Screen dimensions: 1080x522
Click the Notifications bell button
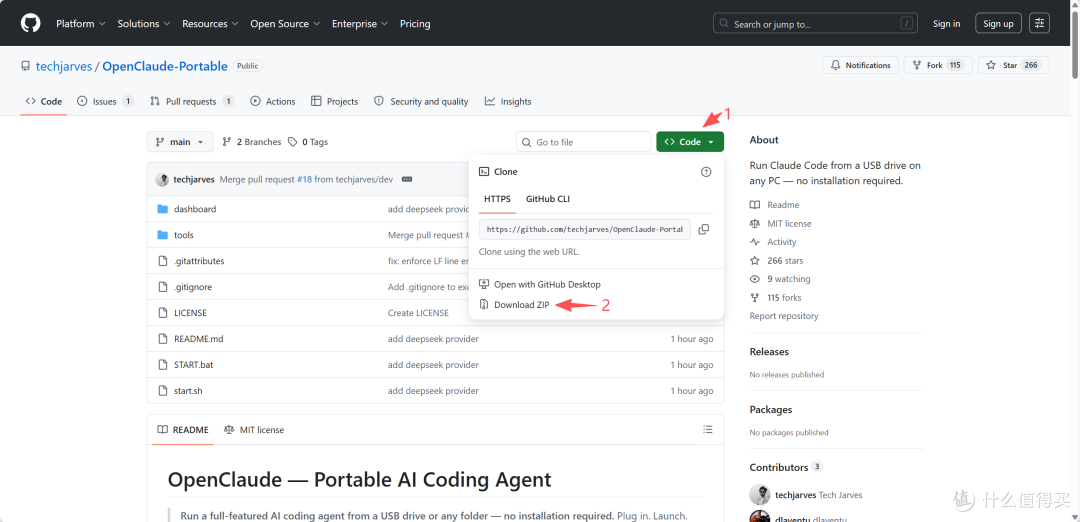pyautogui.click(x=860, y=65)
